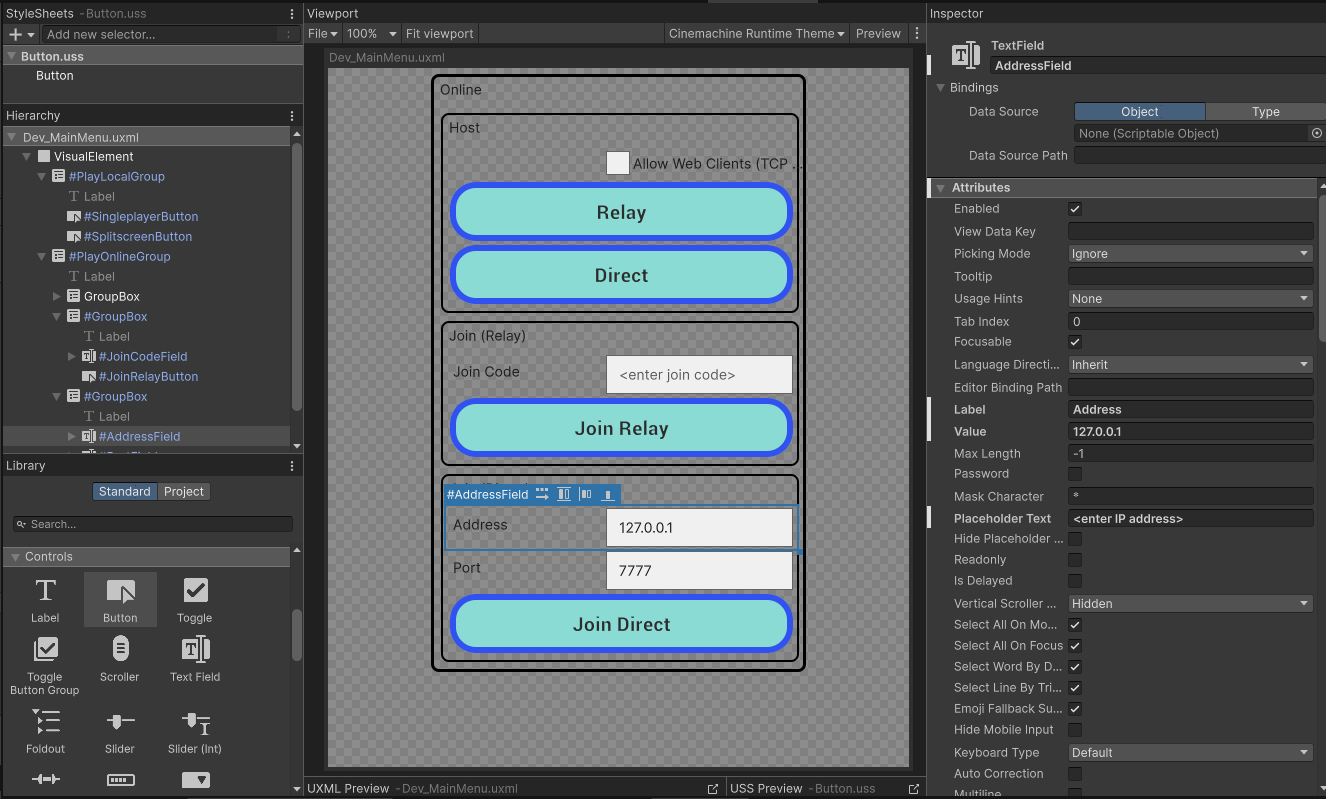Click the vertical-line-with-bars justify icon on #AddressField header
1326x799 pixels.
pyautogui.click(x=586, y=494)
